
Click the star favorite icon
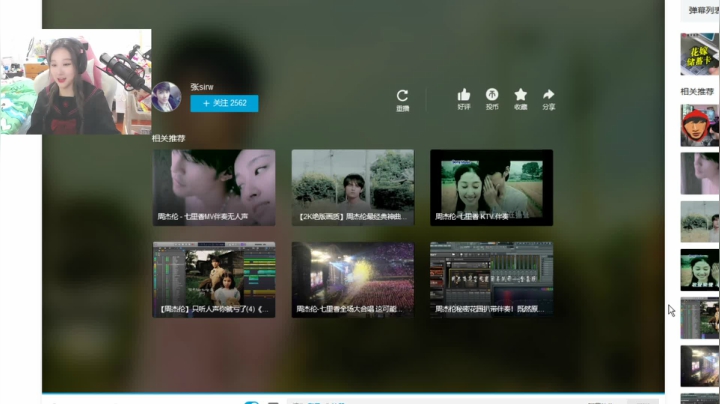click(520, 94)
